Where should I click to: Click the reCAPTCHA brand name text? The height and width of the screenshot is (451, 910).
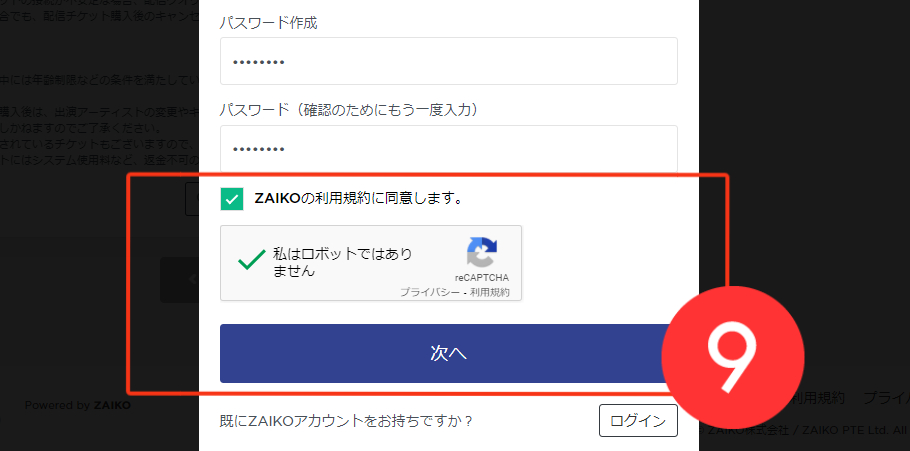pyautogui.click(x=482, y=278)
